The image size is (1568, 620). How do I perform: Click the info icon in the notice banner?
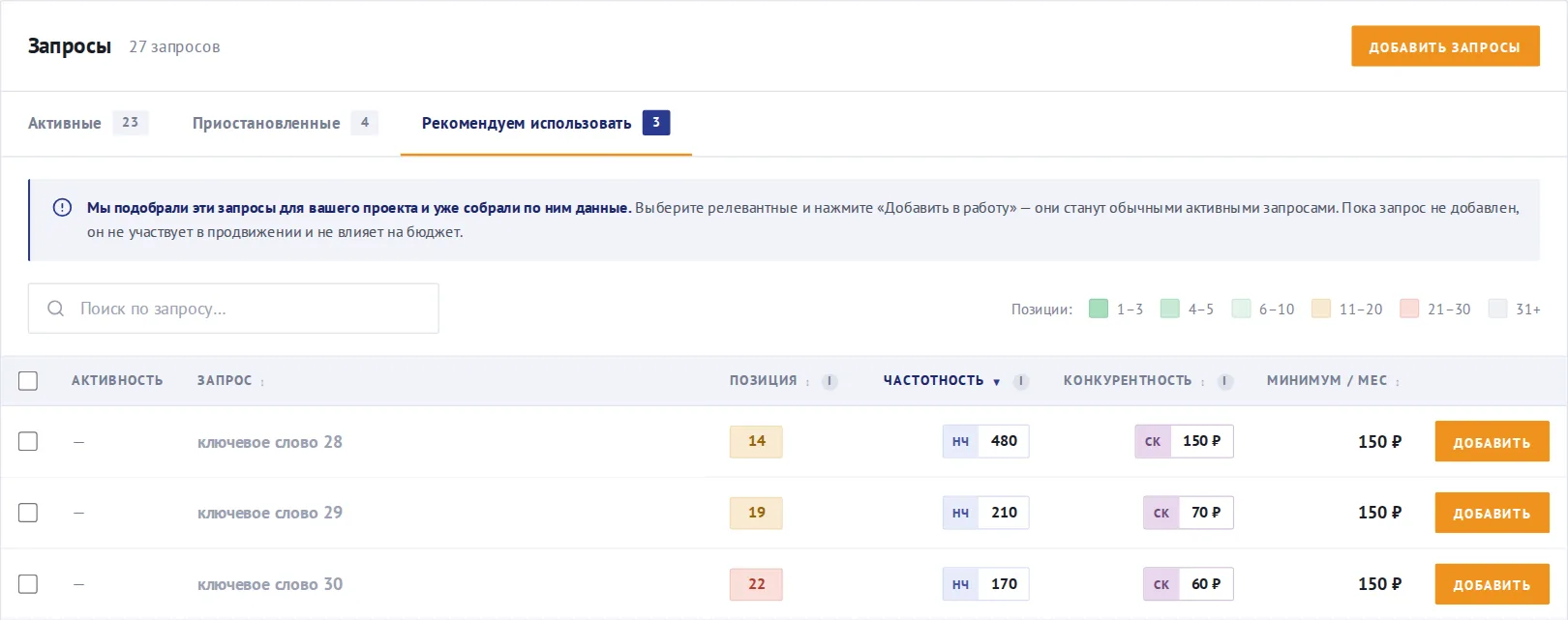[x=62, y=207]
